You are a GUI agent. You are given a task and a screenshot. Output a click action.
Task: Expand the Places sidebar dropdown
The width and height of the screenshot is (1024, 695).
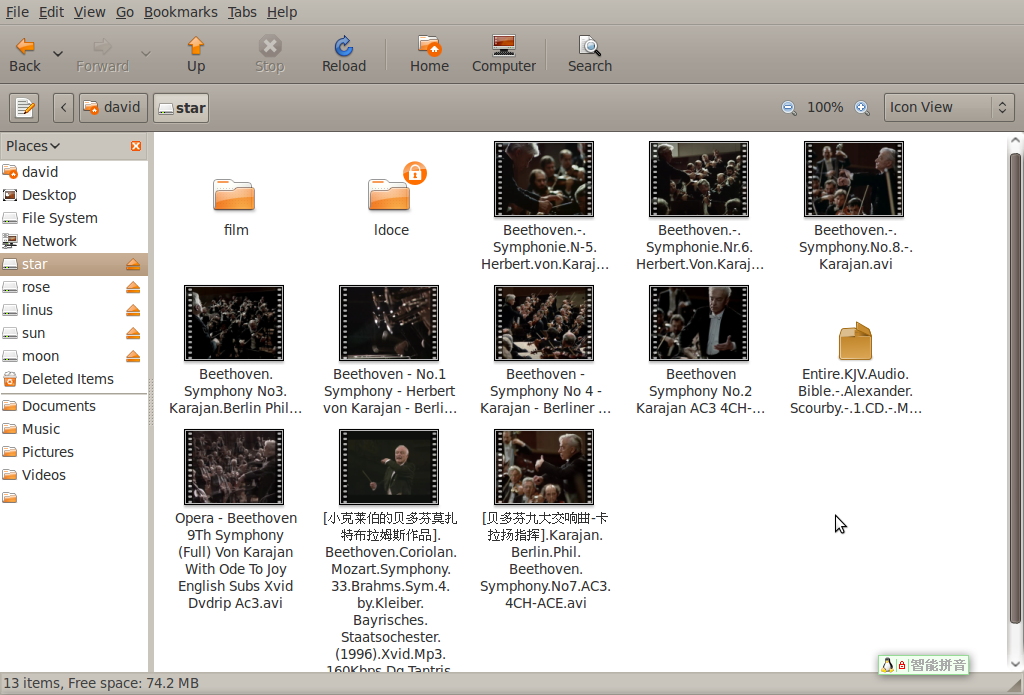coord(33,146)
